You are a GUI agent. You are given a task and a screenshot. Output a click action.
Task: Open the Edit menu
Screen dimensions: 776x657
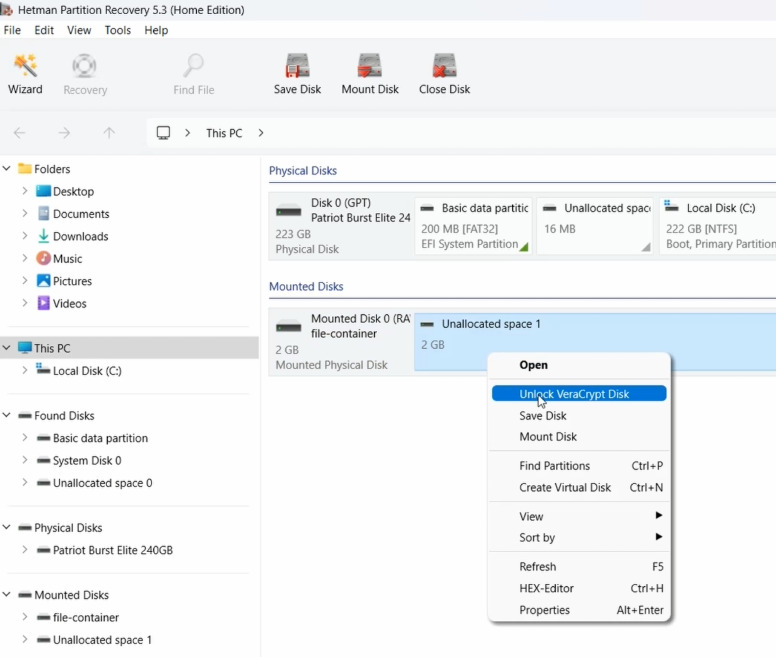[x=44, y=30]
